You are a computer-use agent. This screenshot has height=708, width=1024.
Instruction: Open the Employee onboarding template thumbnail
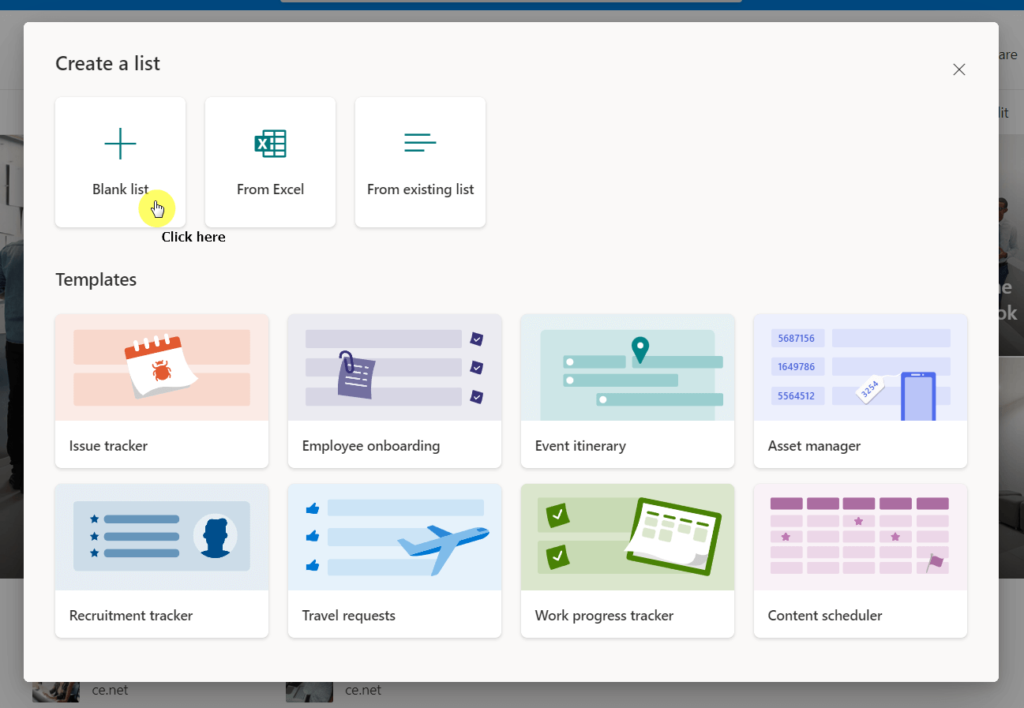click(x=394, y=368)
